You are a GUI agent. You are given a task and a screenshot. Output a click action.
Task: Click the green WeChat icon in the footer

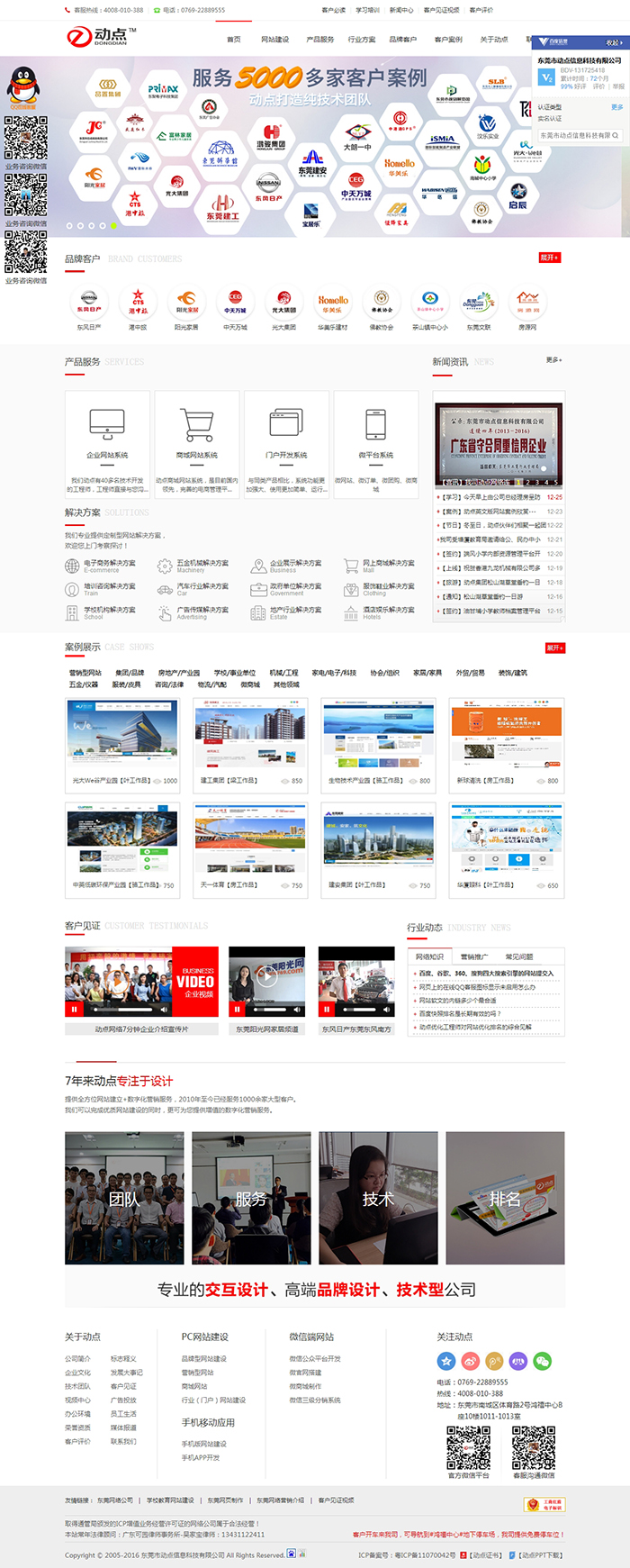click(x=542, y=1361)
